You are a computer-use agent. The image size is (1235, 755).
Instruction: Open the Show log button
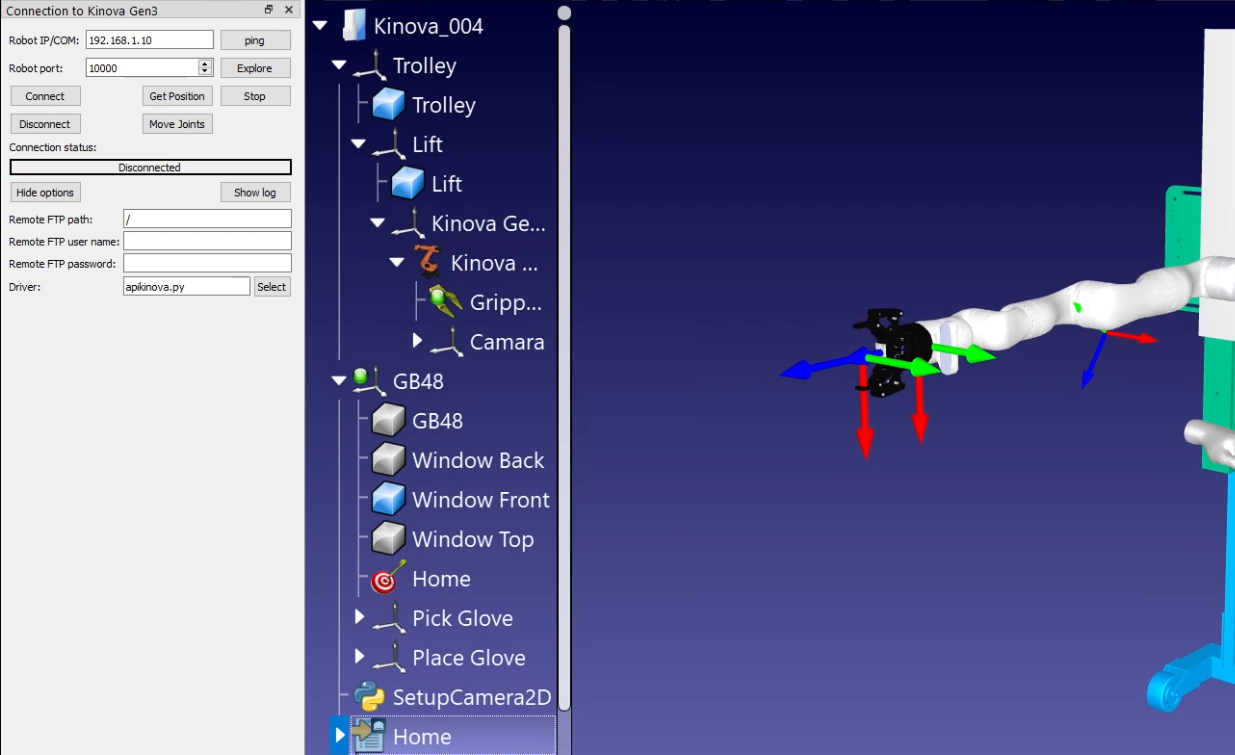(255, 192)
